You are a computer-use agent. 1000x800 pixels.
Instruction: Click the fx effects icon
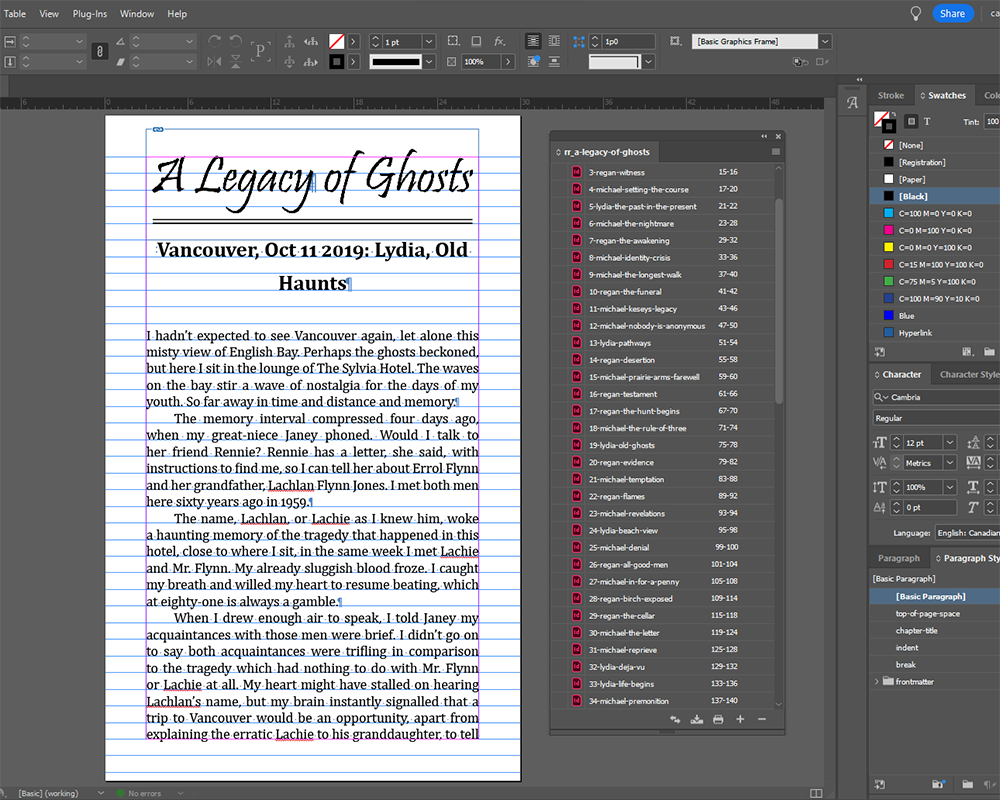pyautogui.click(x=499, y=41)
